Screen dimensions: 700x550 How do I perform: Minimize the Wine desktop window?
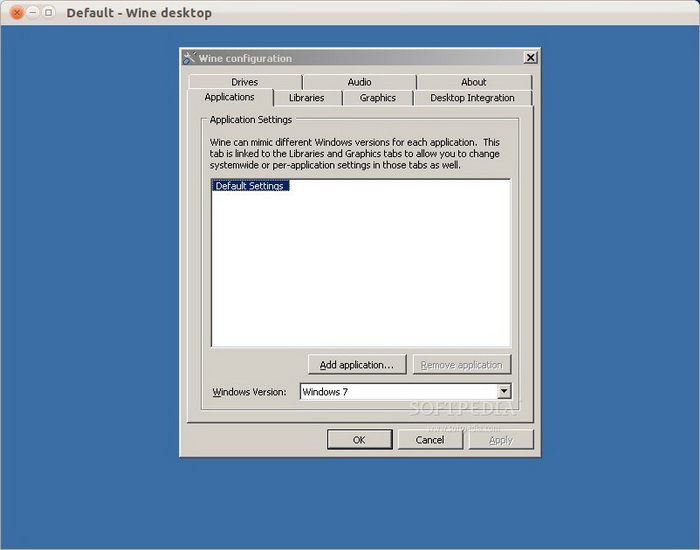tap(33, 13)
